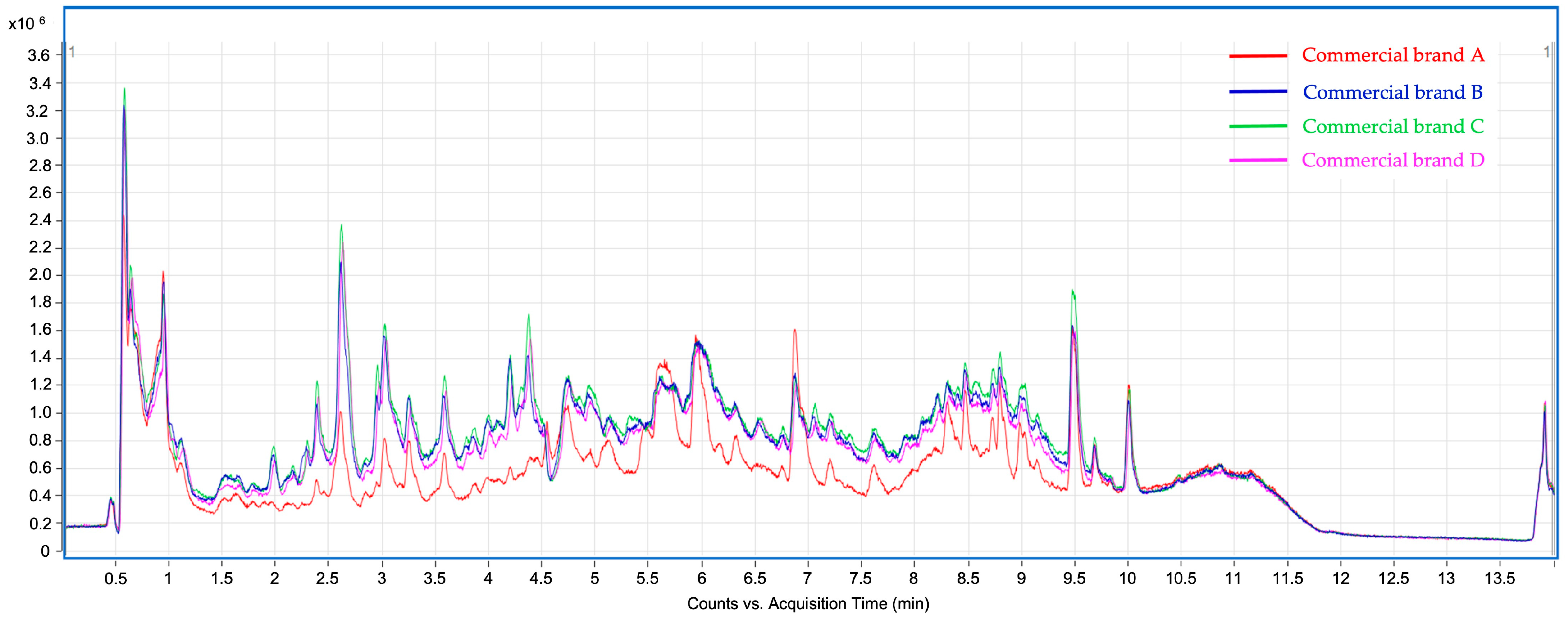Click the 0 tick on the y-axis

[45, 551]
